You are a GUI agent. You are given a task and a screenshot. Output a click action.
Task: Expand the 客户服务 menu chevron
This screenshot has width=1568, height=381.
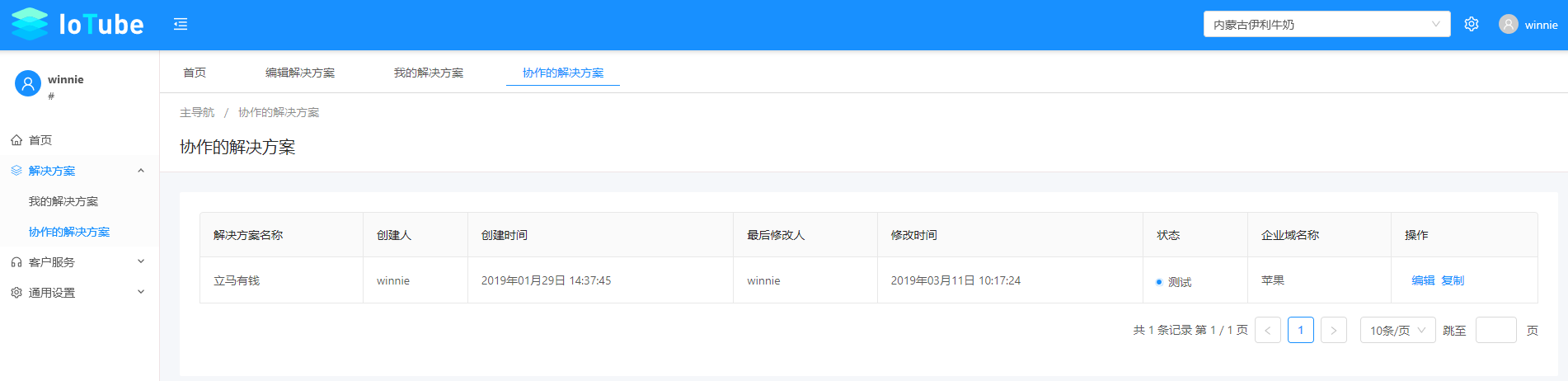tap(141, 261)
